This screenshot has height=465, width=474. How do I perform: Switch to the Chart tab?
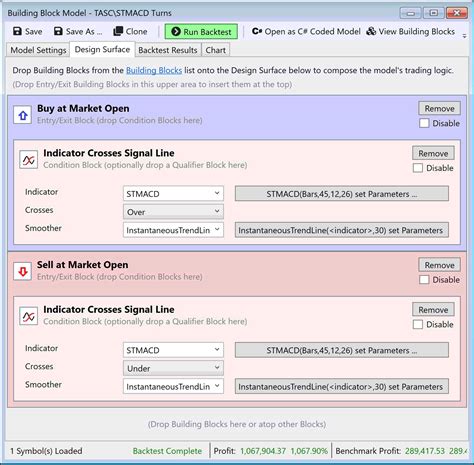click(215, 50)
